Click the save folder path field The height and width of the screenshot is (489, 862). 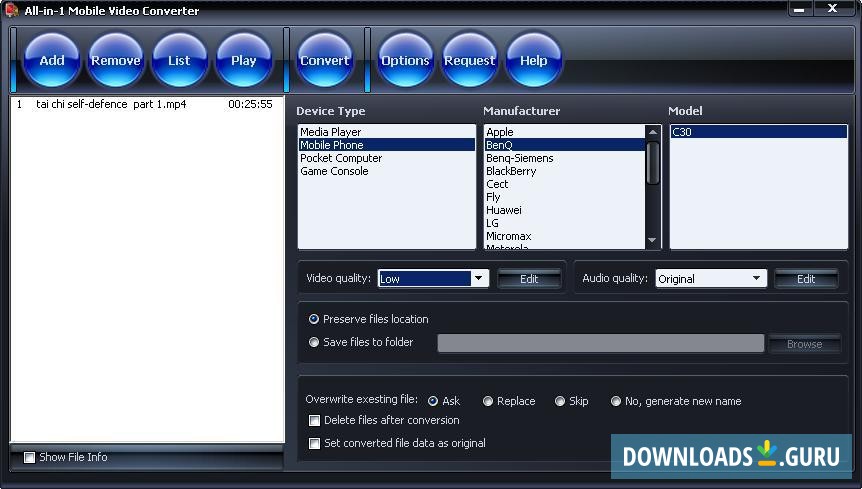coord(600,343)
